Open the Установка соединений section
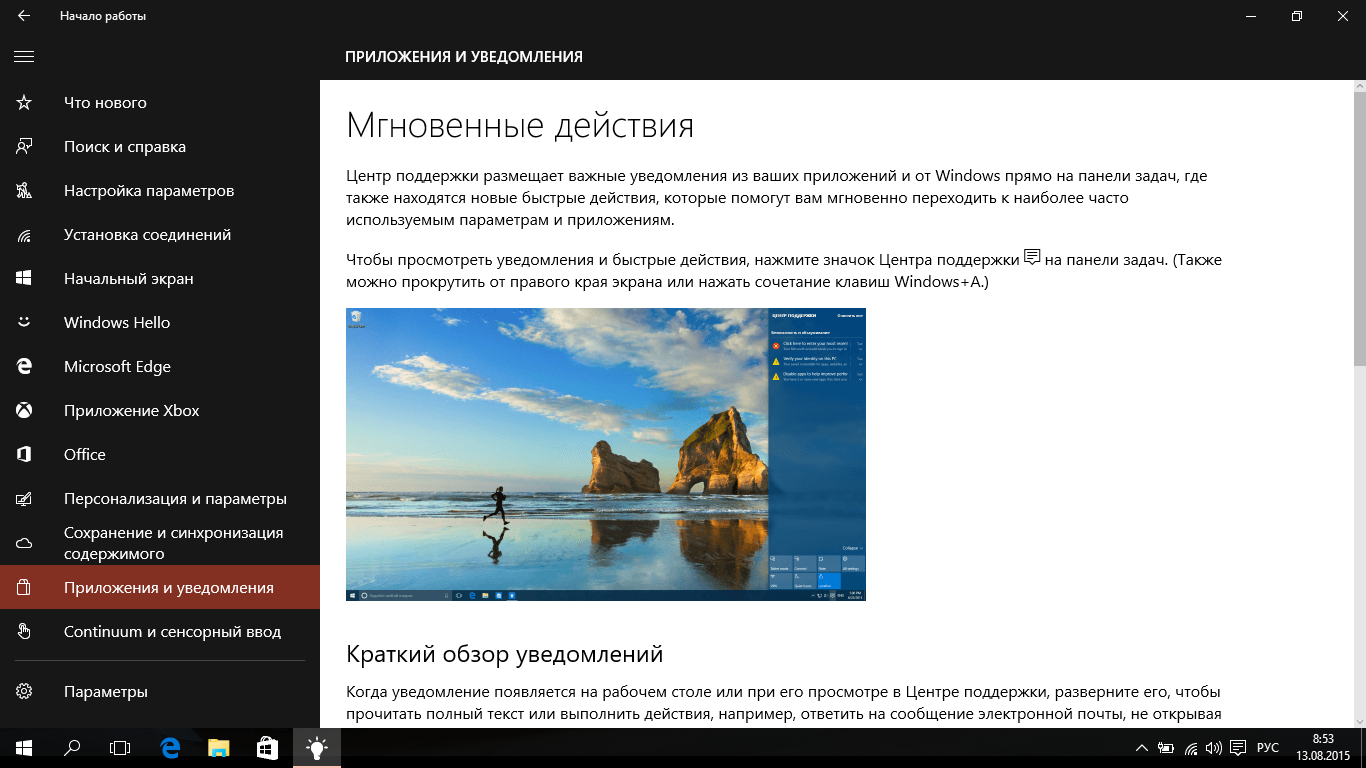The height and width of the screenshot is (768, 1366). 160,235
